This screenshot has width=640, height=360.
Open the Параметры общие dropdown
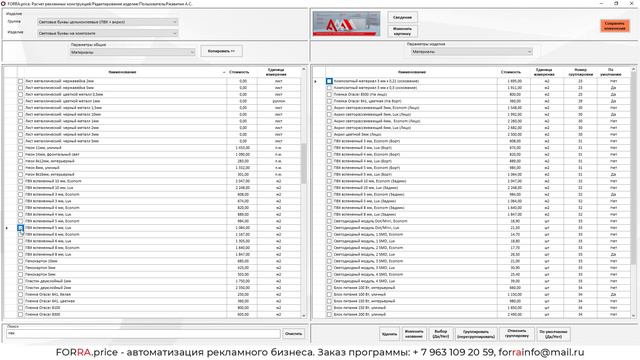[x=132, y=52]
